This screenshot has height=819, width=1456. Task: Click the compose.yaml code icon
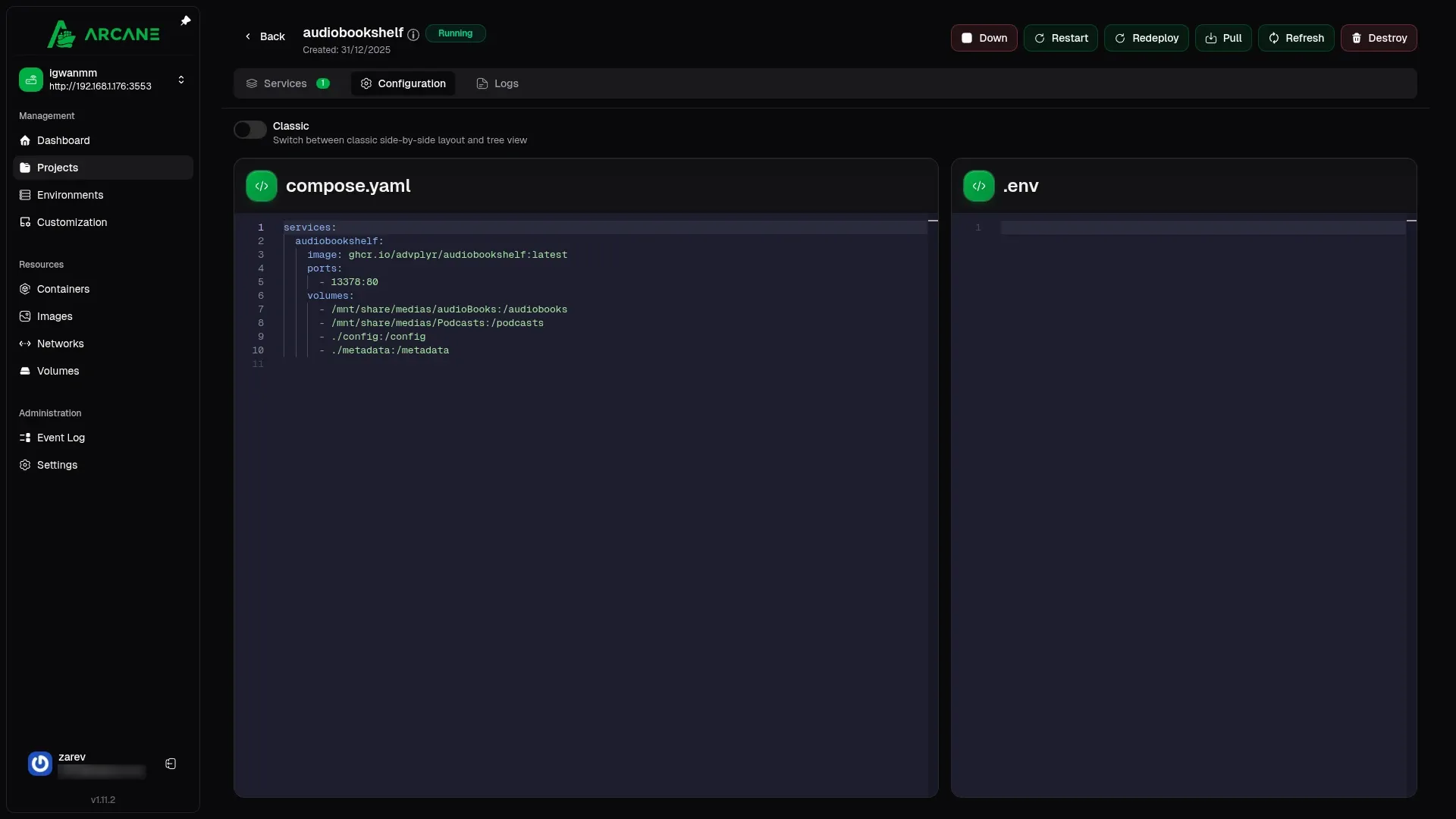pos(262,186)
